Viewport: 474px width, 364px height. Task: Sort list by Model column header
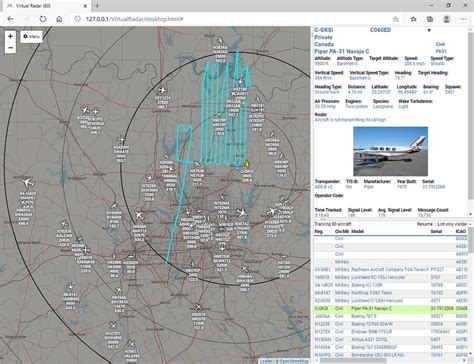click(357, 231)
